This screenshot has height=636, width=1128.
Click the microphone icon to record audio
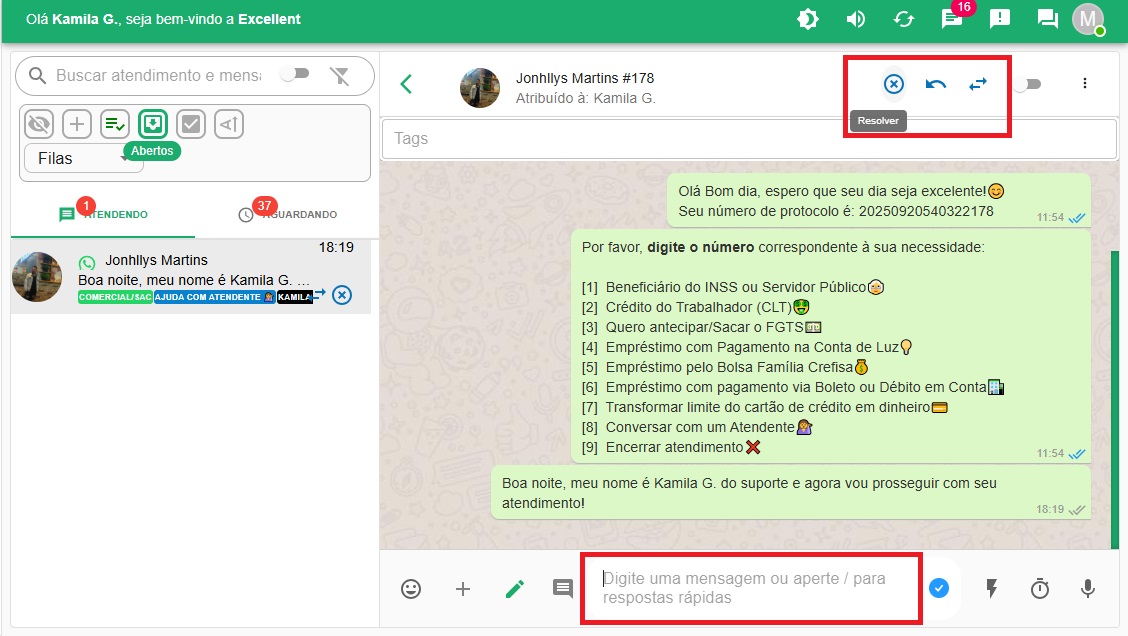[1088, 589]
